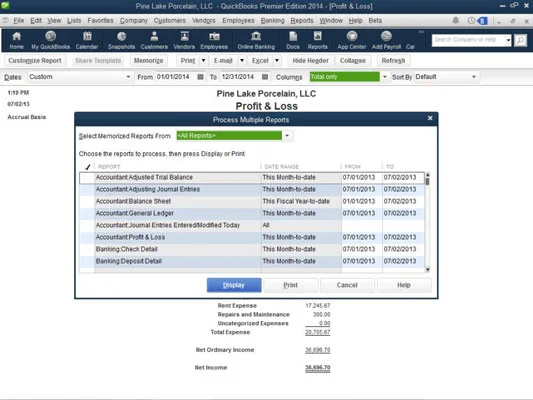Click the Display button
This screenshot has width=533, height=400.
coord(234,285)
